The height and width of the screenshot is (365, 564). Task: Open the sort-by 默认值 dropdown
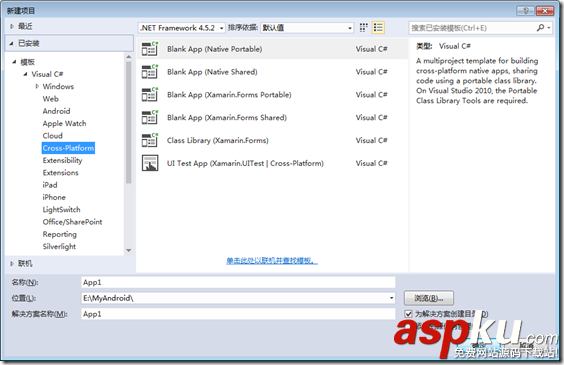click(307, 28)
